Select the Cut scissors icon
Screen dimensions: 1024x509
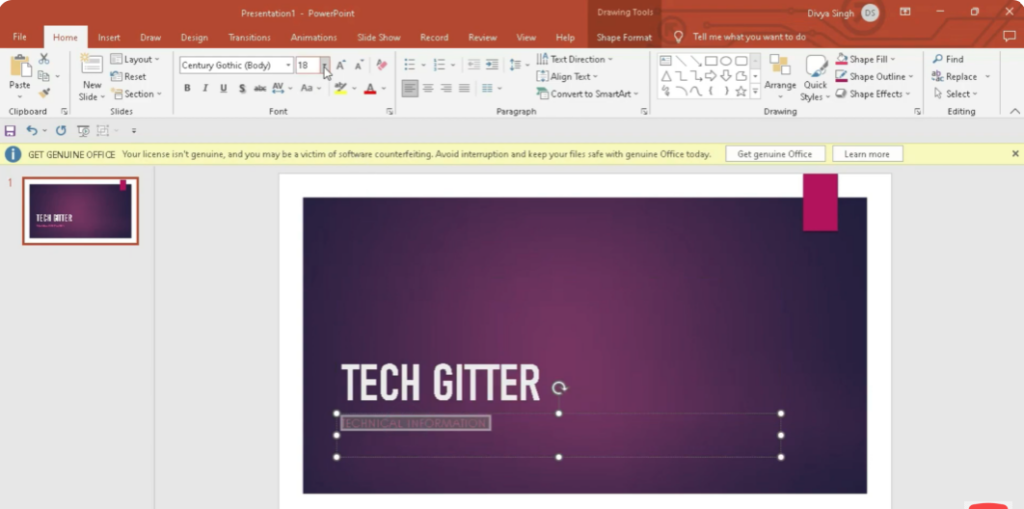click(x=44, y=59)
